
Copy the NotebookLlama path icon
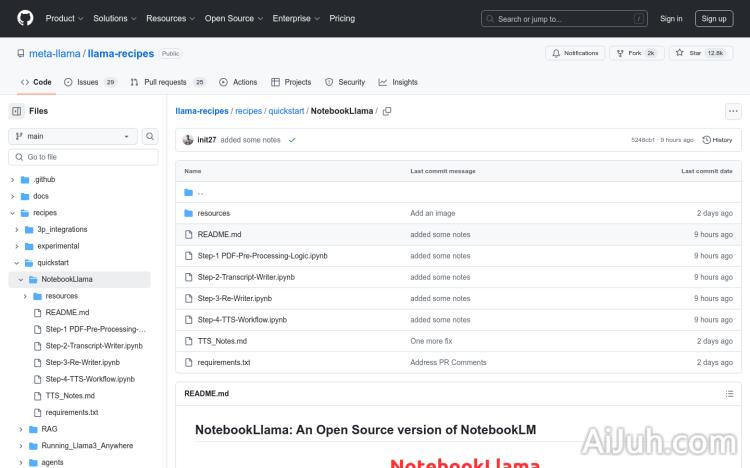pyautogui.click(x=387, y=111)
